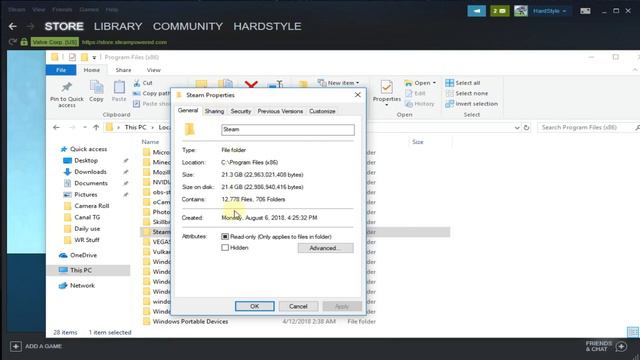Open the address bar history dropdown
Screen dimensions: 640x360
tap(517, 128)
